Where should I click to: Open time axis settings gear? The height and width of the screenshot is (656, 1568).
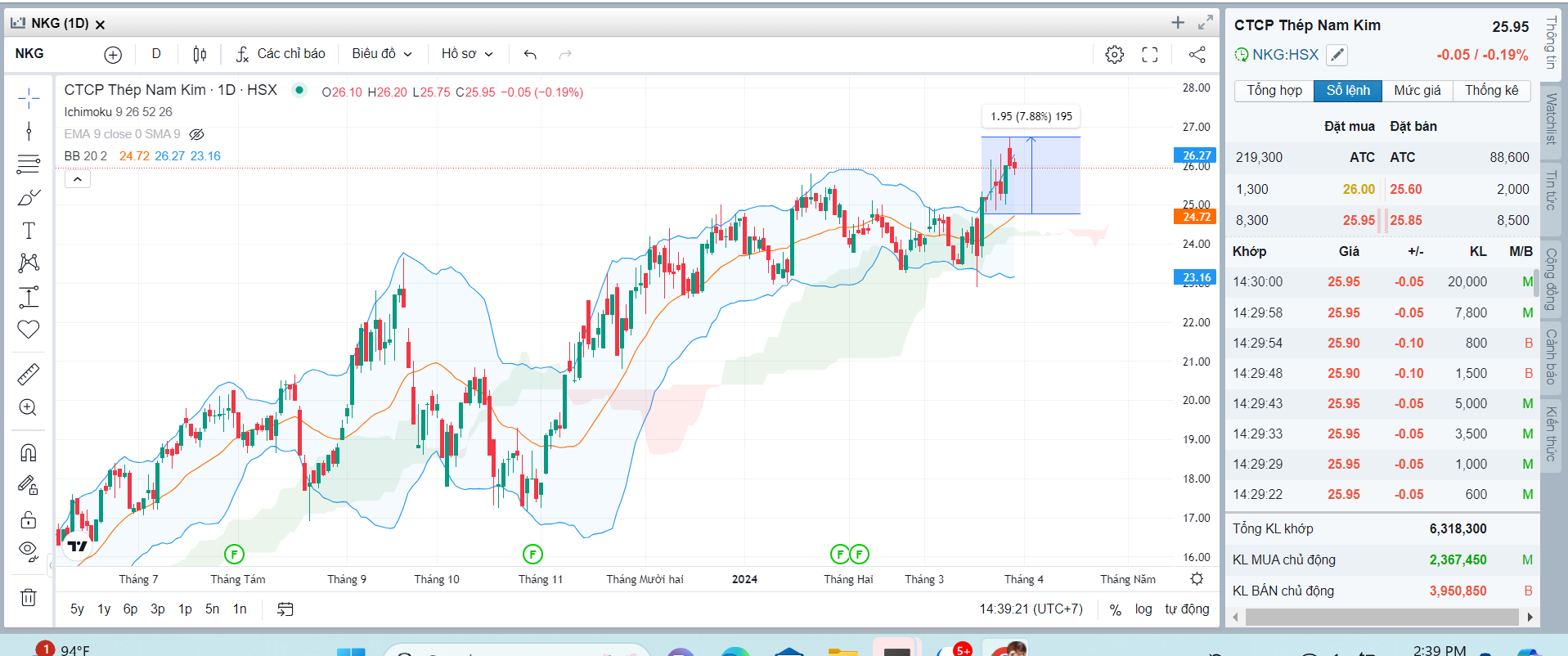[x=1197, y=579]
